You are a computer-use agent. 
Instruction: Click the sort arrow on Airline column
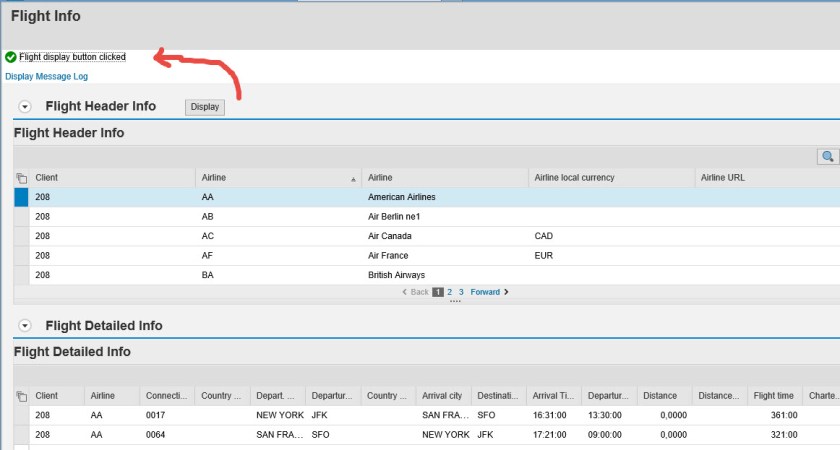tap(353, 179)
